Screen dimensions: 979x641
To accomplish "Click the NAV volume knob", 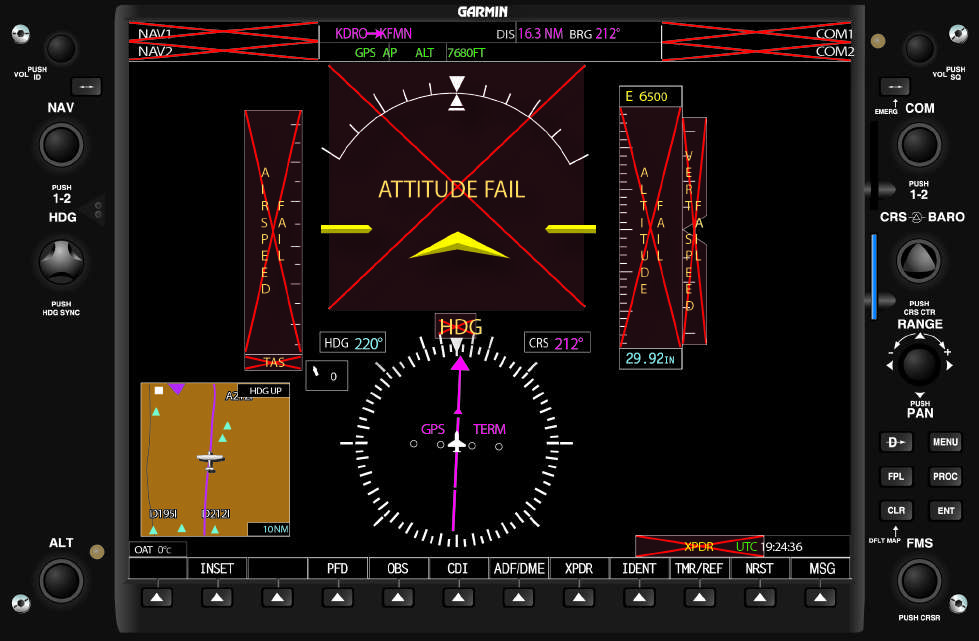I will click(61, 48).
